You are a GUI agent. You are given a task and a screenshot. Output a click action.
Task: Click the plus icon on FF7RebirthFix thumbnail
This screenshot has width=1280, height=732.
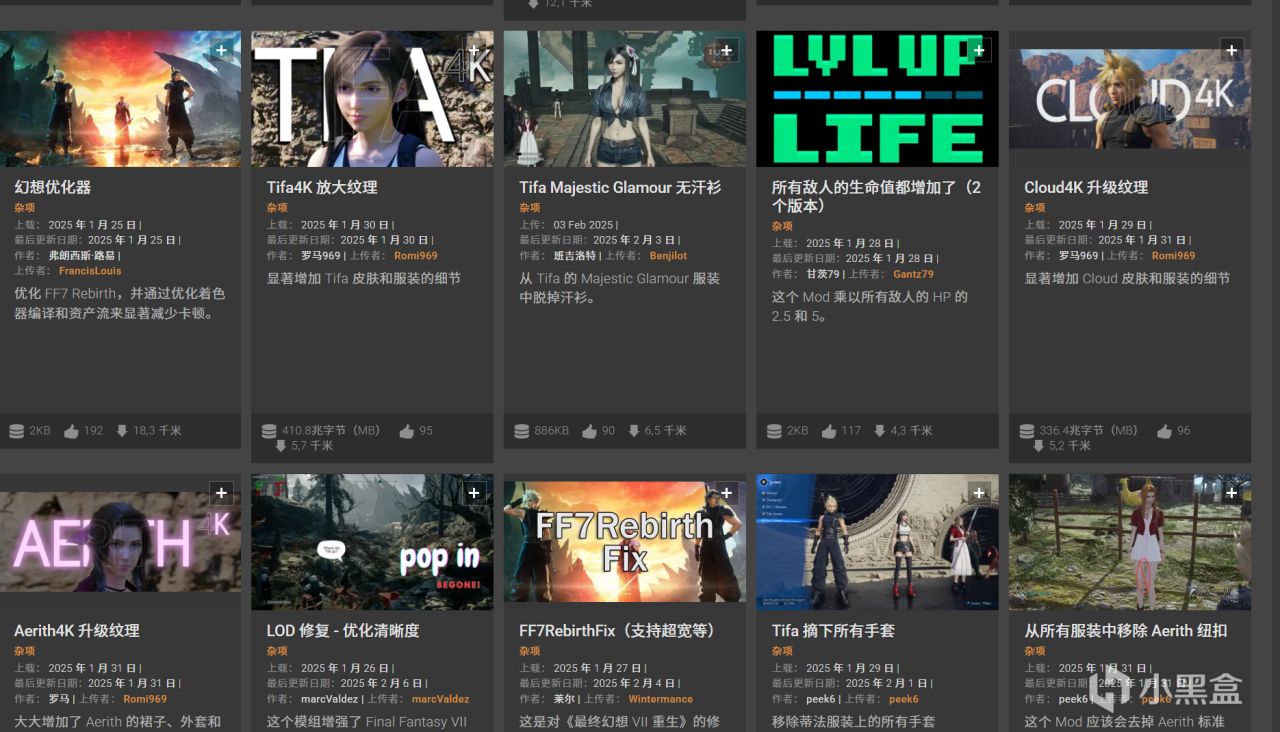point(727,493)
